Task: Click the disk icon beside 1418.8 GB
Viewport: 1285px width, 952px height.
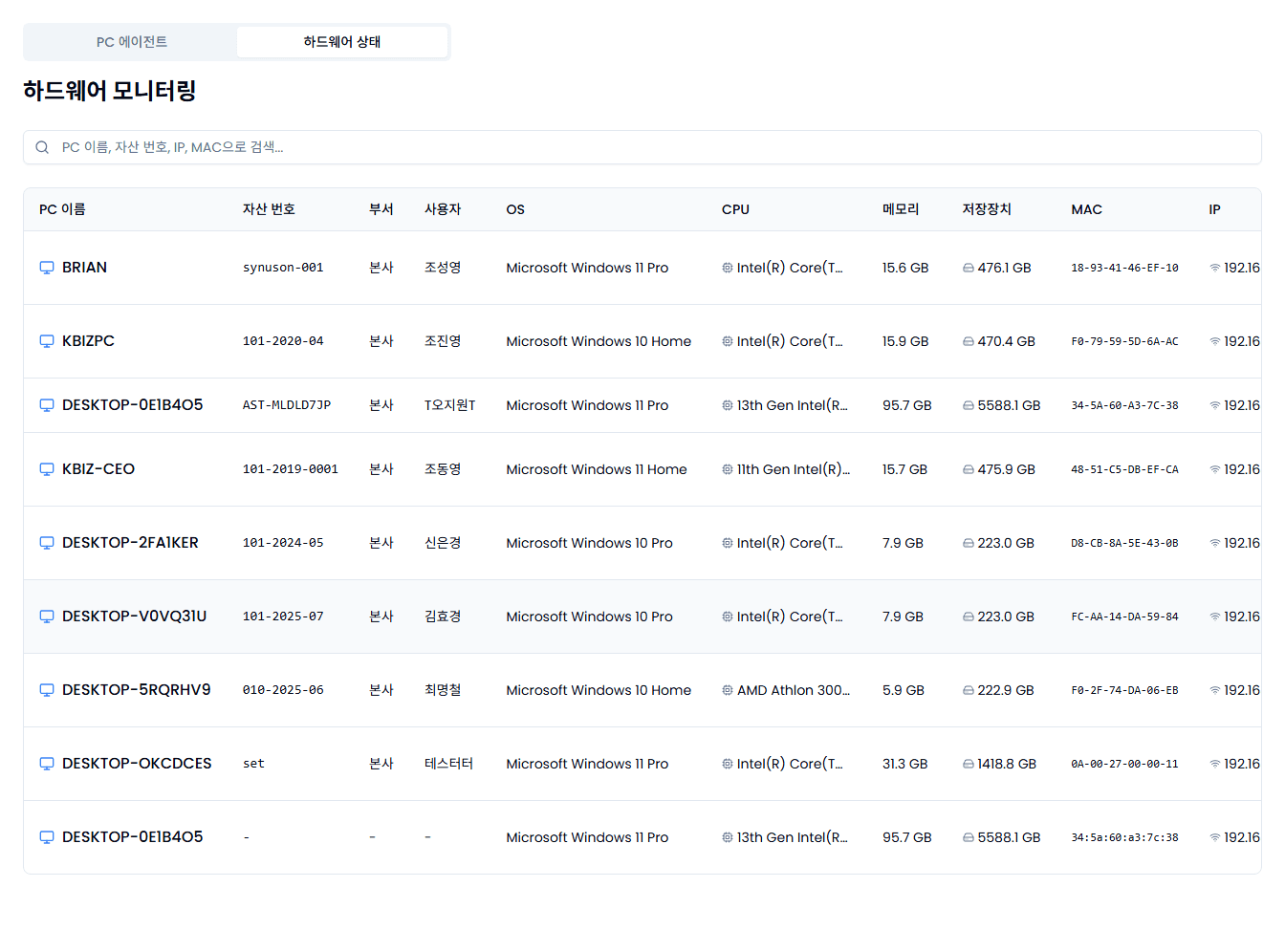Action: click(969, 764)
